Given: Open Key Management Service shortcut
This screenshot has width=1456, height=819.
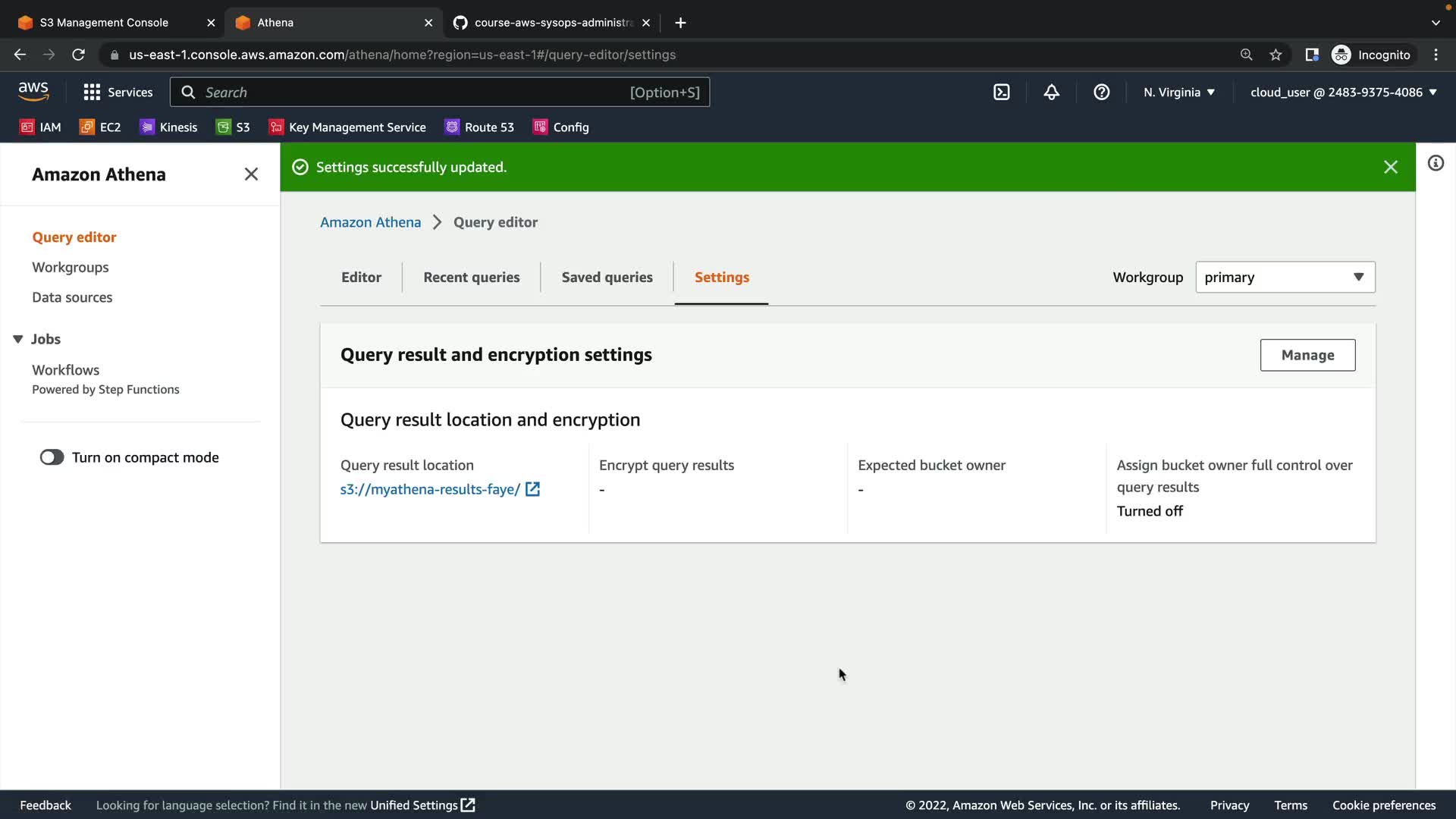Looking at the screenshot, I should coord(347,127).
